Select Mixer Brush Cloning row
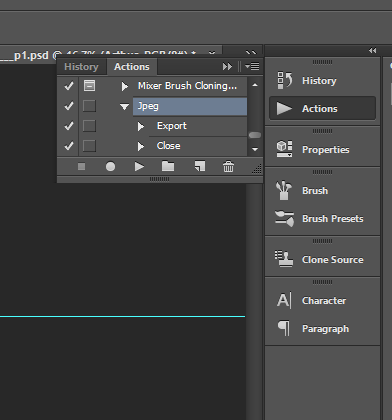The image size is (392, 420). (190, 86)
